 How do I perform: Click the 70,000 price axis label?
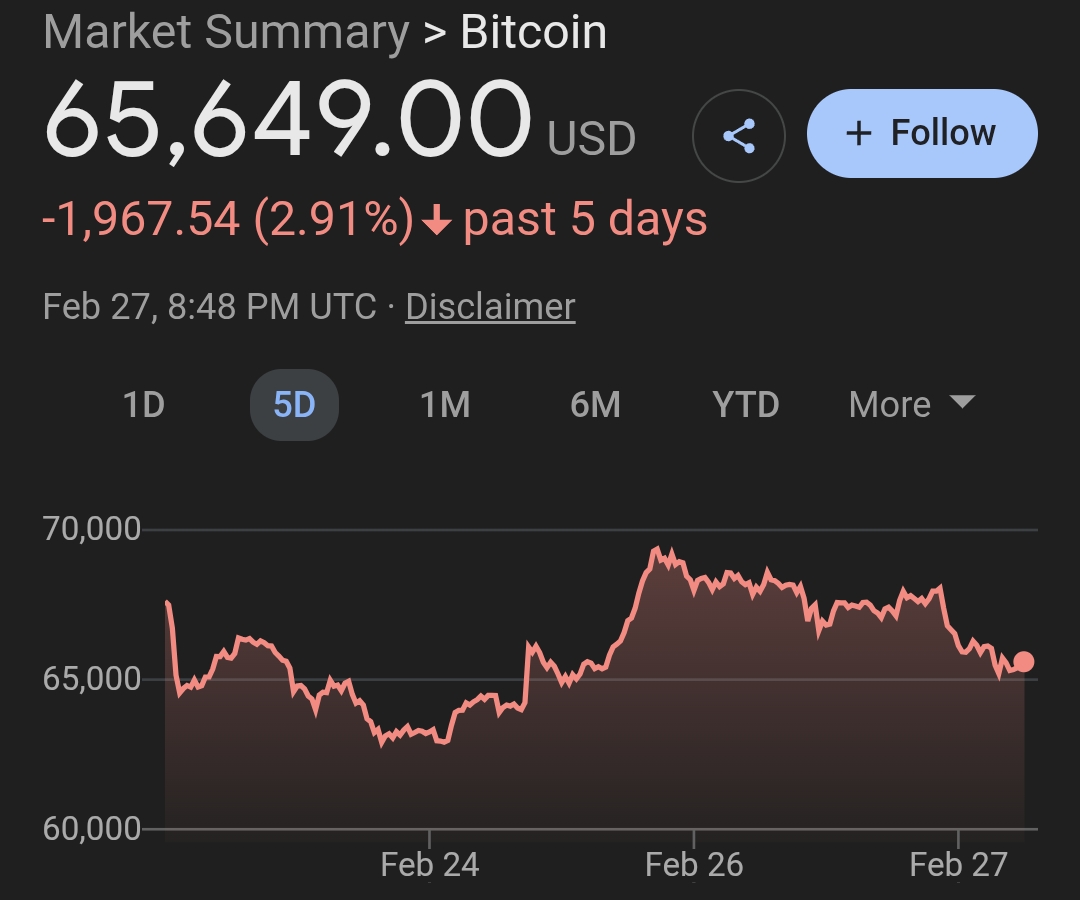point(92,529)
